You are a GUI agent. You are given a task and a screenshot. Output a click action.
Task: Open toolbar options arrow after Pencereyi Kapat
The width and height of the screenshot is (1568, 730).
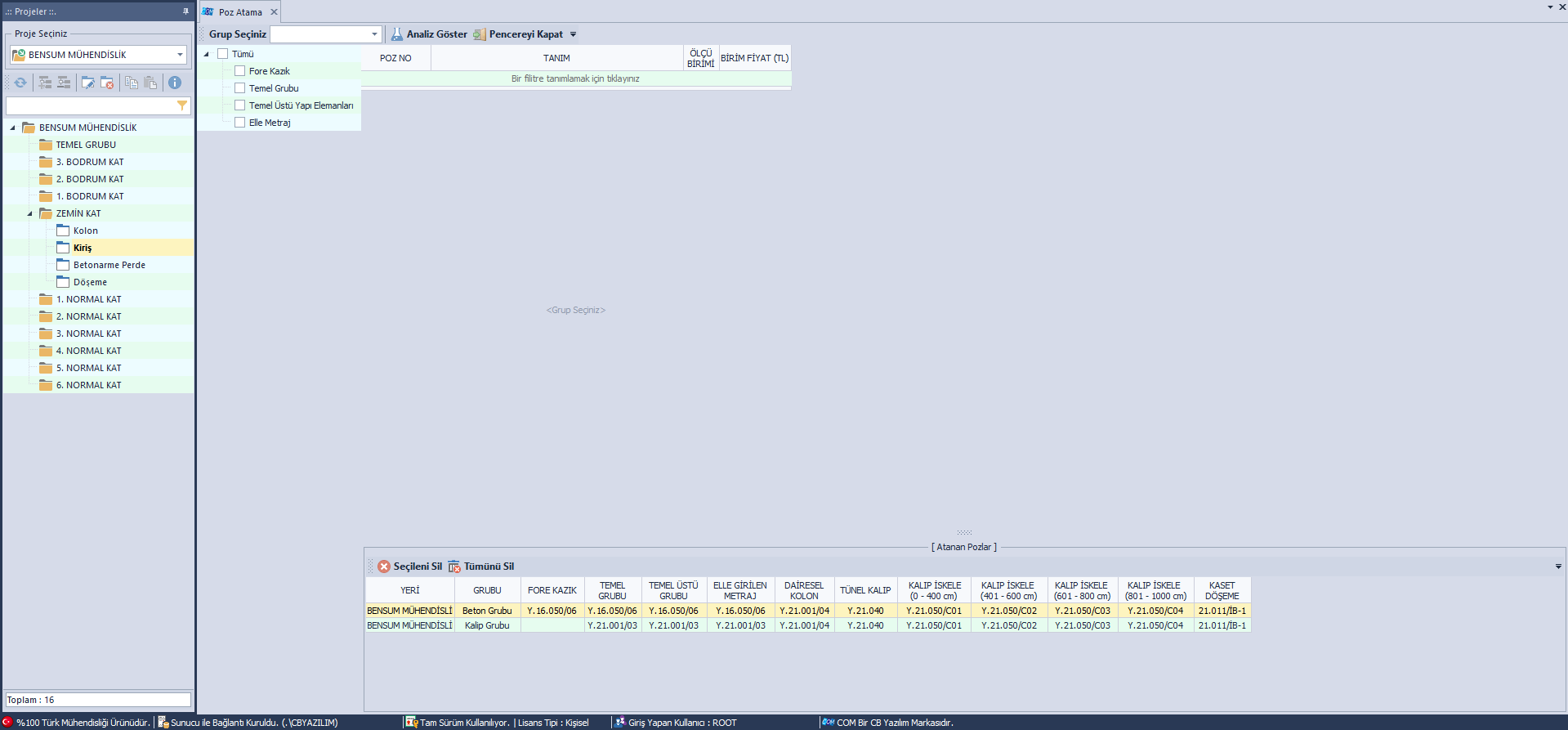click(x=573, y=34)
